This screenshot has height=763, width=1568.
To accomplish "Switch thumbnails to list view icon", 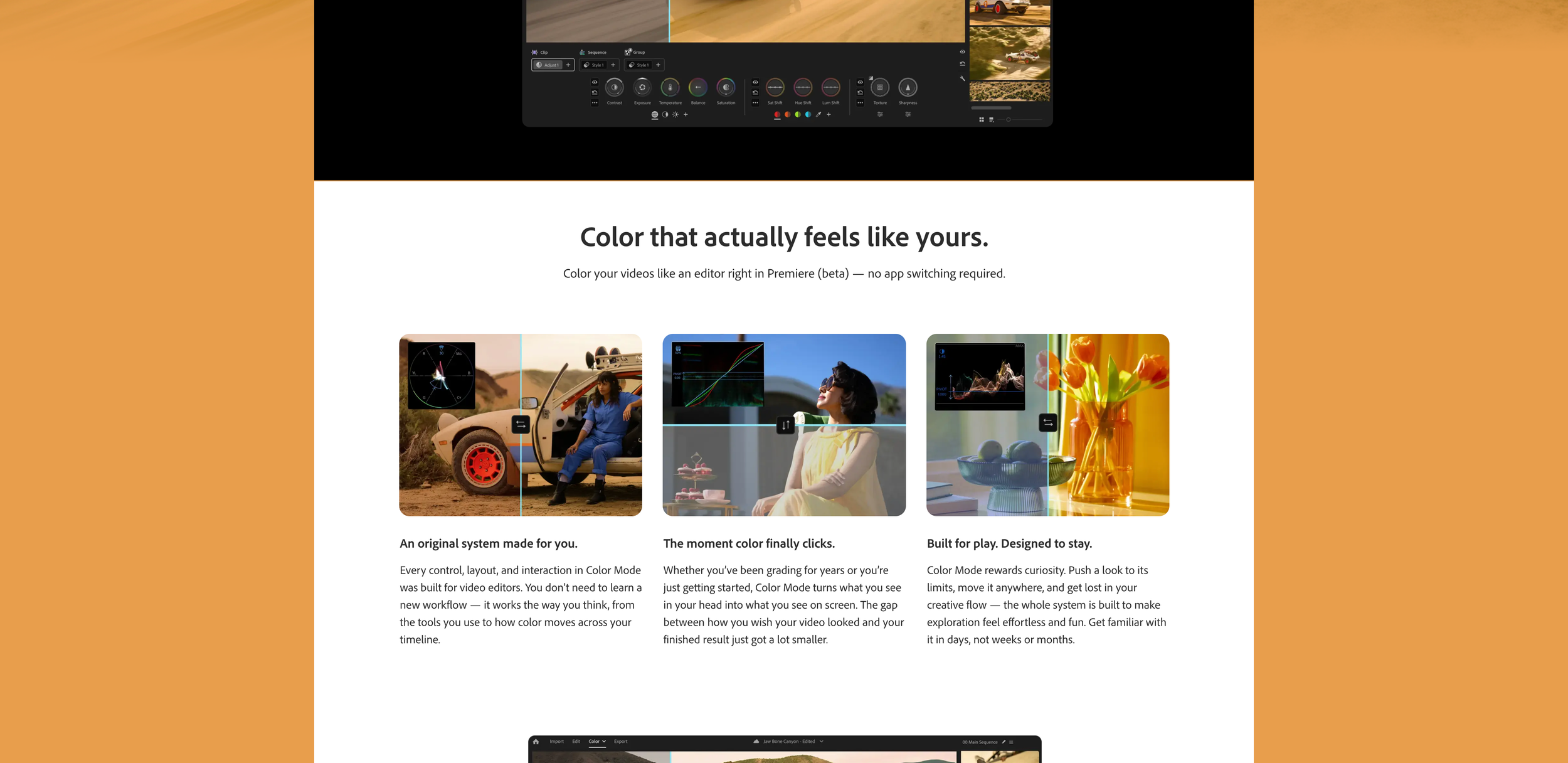I will [x=992, y=120].
